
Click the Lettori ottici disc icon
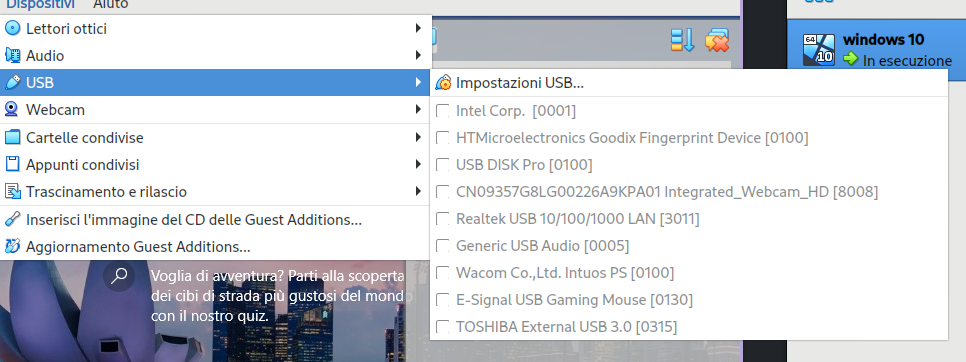[12, 28]
